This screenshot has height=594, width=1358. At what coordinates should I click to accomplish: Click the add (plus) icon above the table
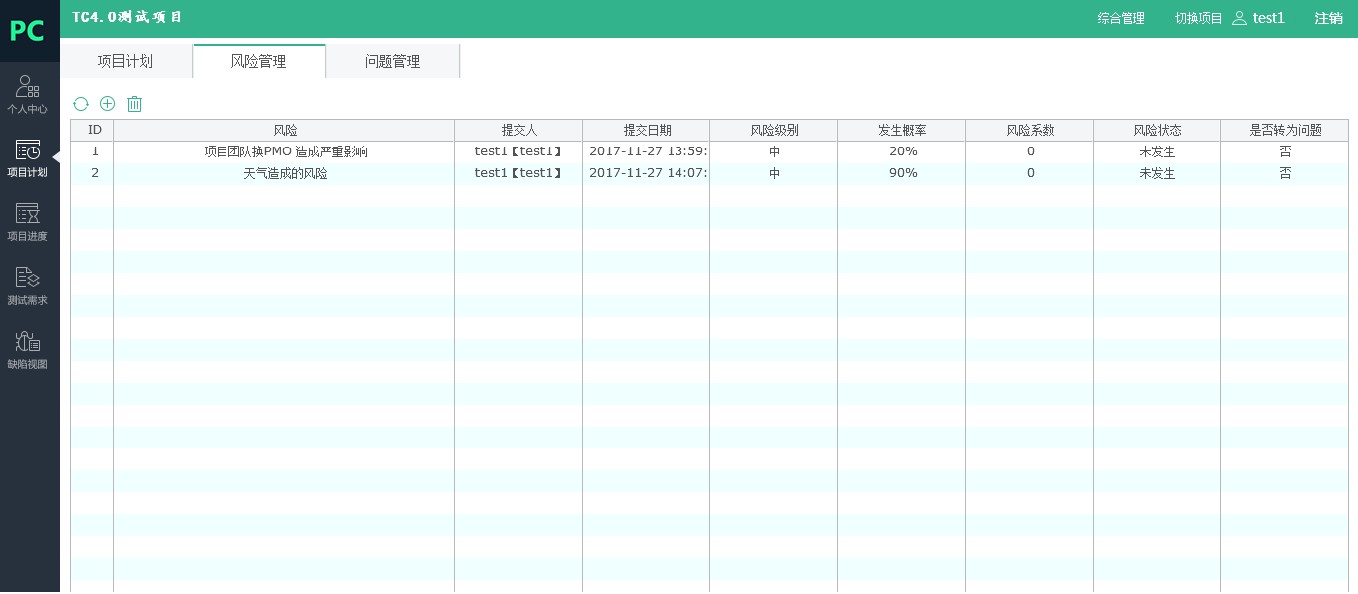pos(108,104)
